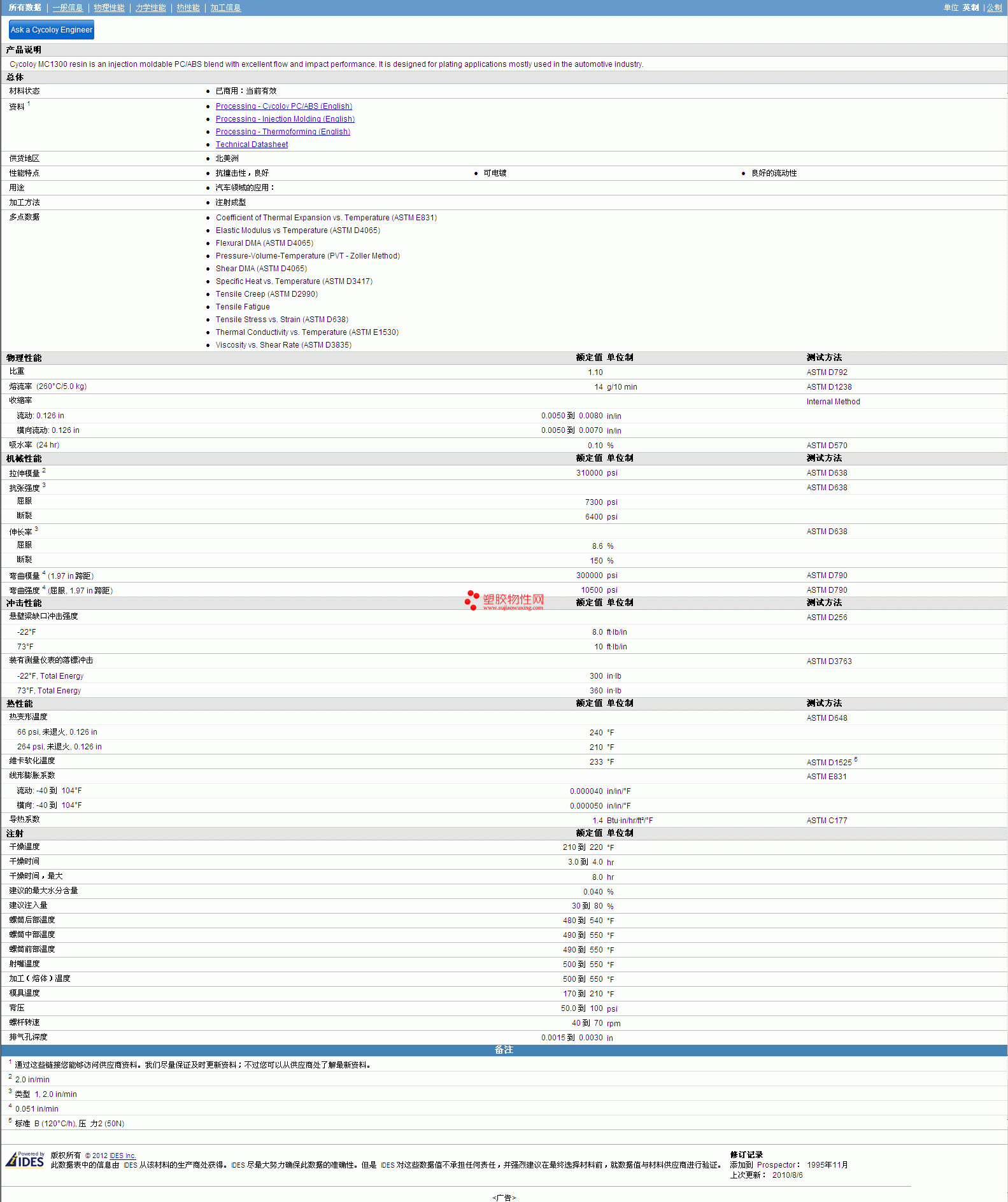Switch units to 公制
The image size is (1008, 1202).
(x=995, y=8)
